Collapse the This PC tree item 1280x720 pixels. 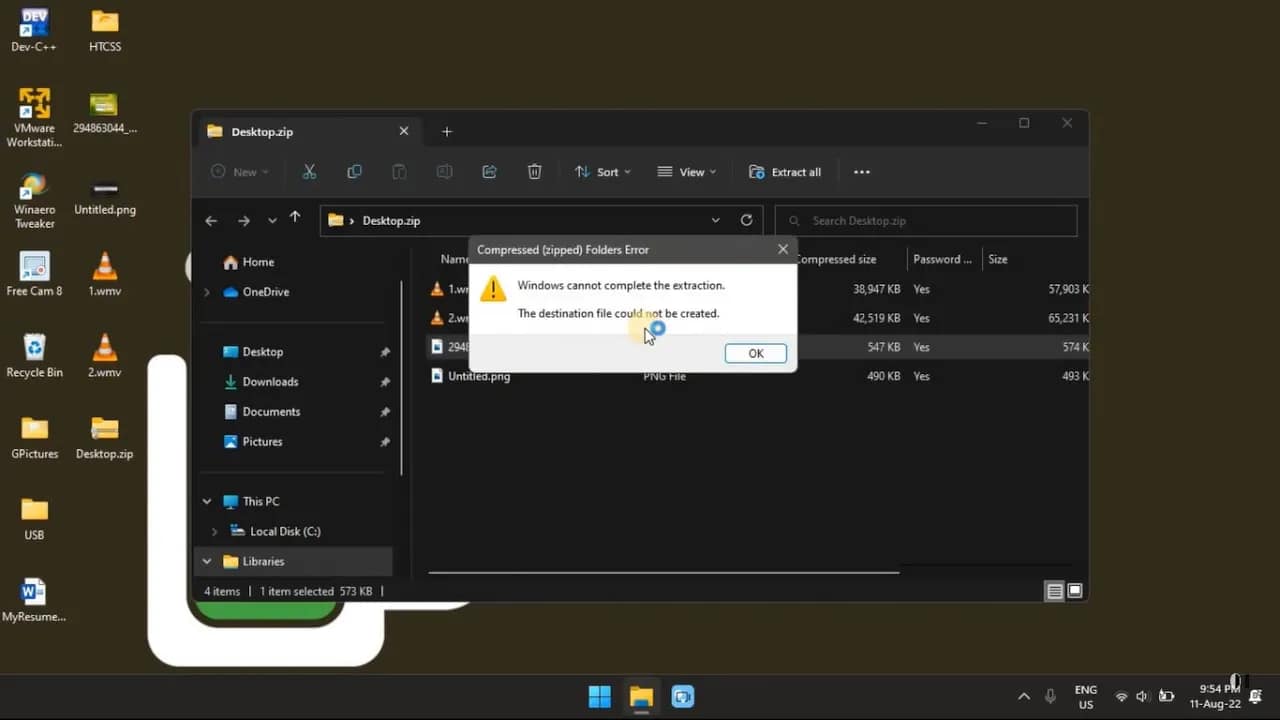(207, 501)
